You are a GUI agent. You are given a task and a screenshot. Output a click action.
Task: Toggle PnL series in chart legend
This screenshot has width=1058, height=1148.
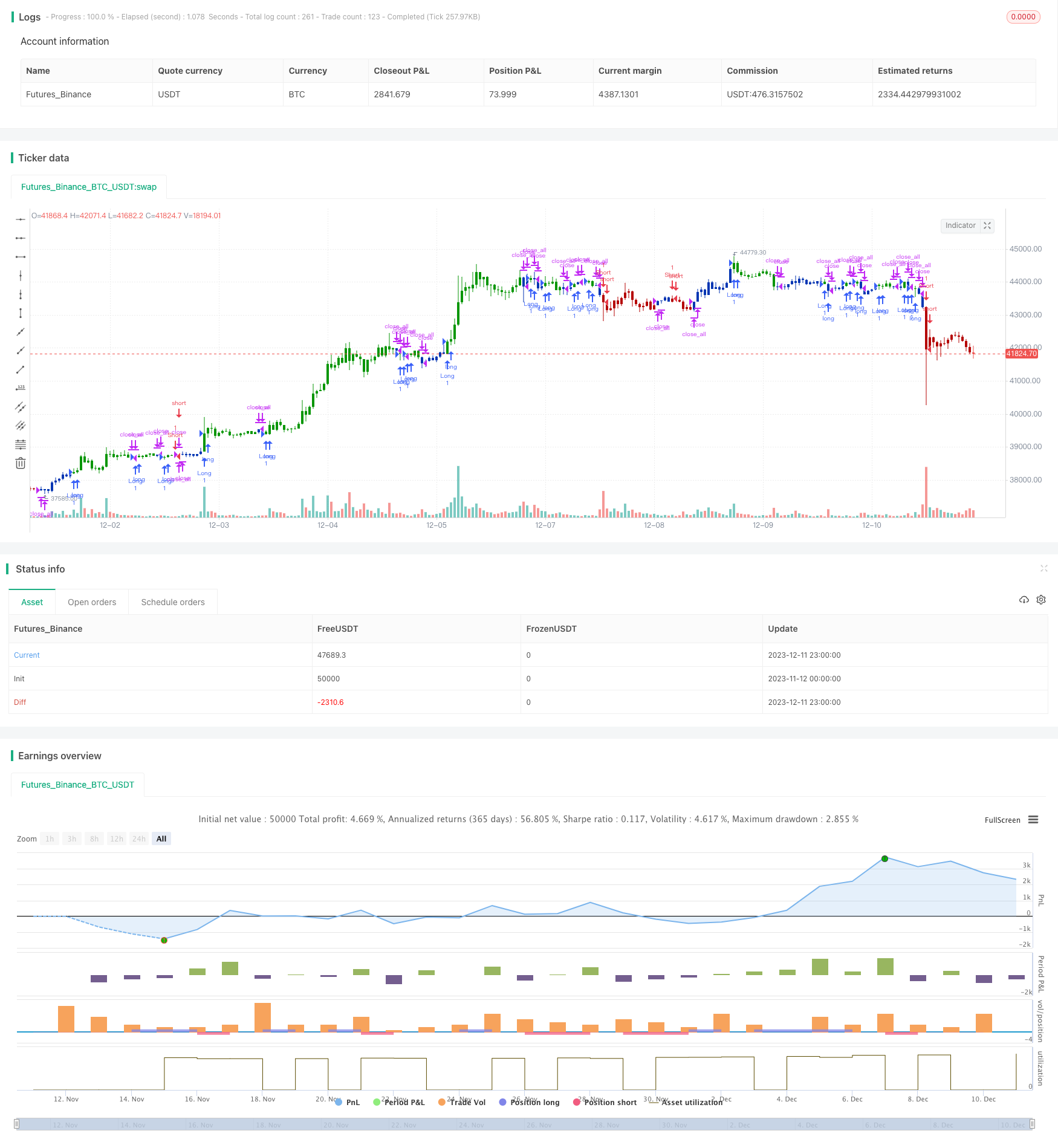[347, 1102]
